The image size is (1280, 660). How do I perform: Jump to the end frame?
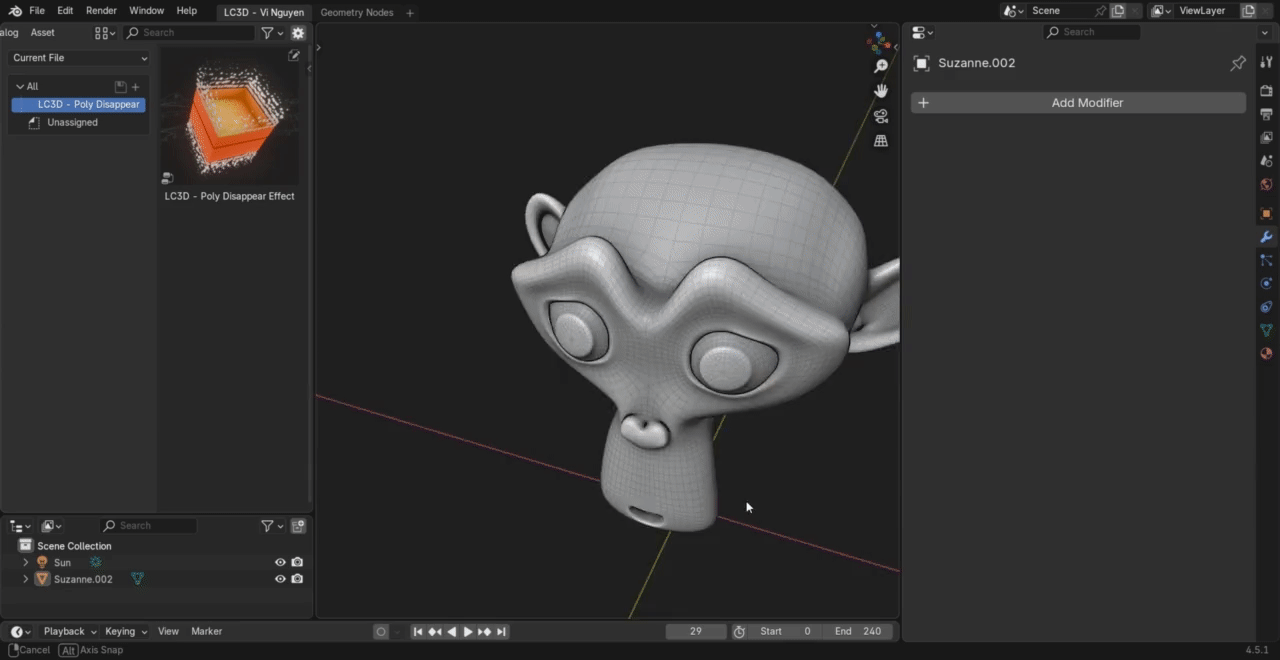(x=501, y=632)
